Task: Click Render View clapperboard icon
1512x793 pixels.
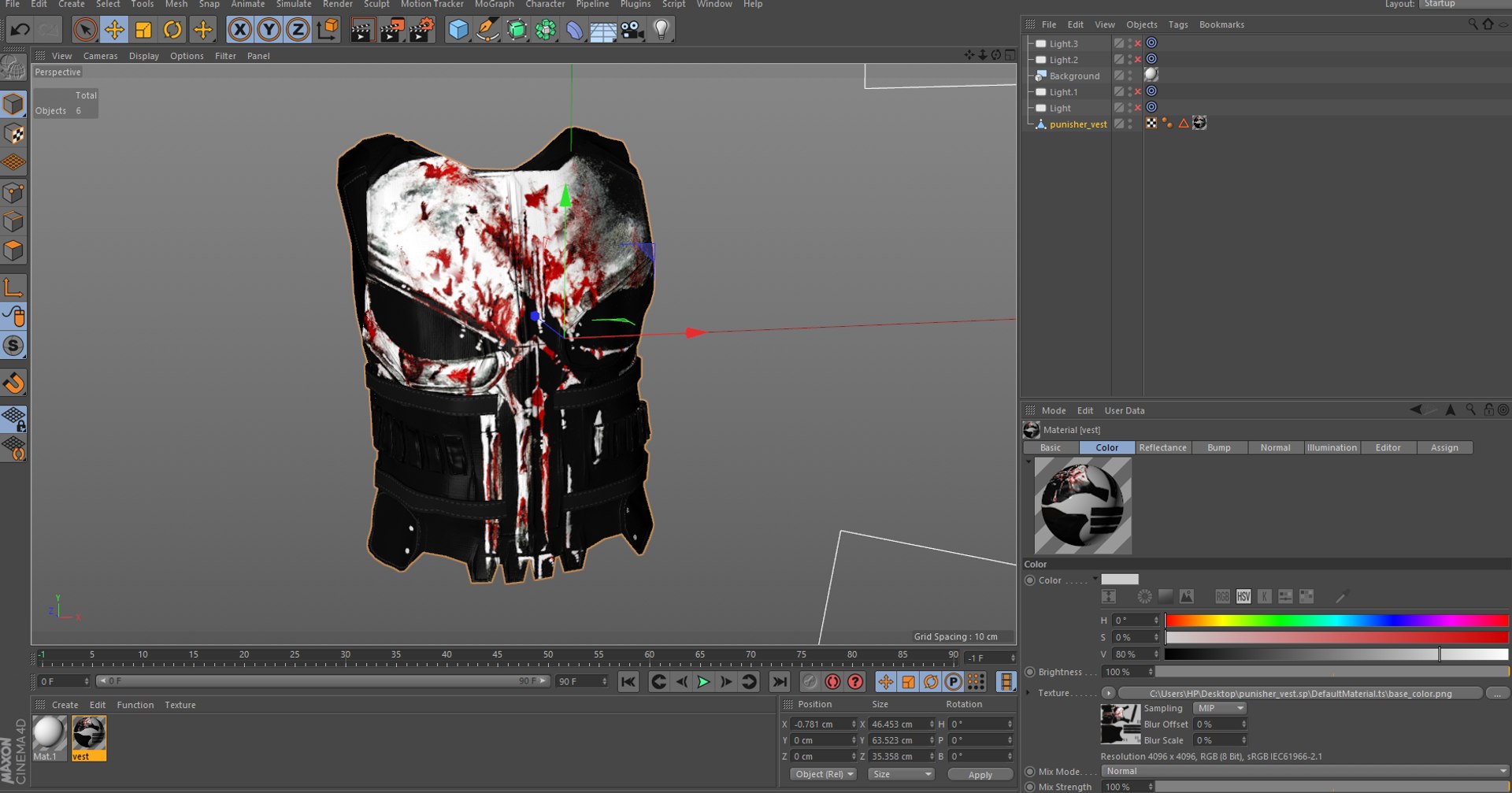Action: click(362, 30)
